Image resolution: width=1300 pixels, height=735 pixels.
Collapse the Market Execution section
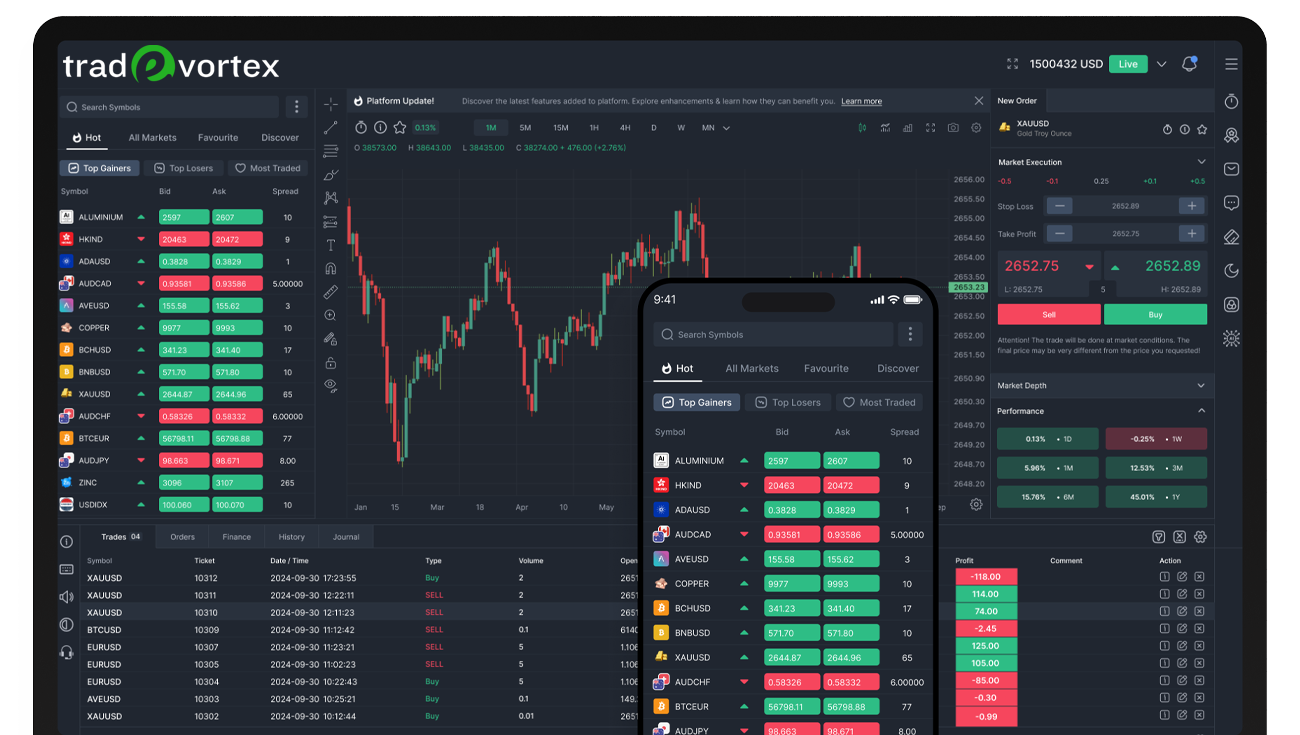pyautogui.click(x=1202, y=162)
